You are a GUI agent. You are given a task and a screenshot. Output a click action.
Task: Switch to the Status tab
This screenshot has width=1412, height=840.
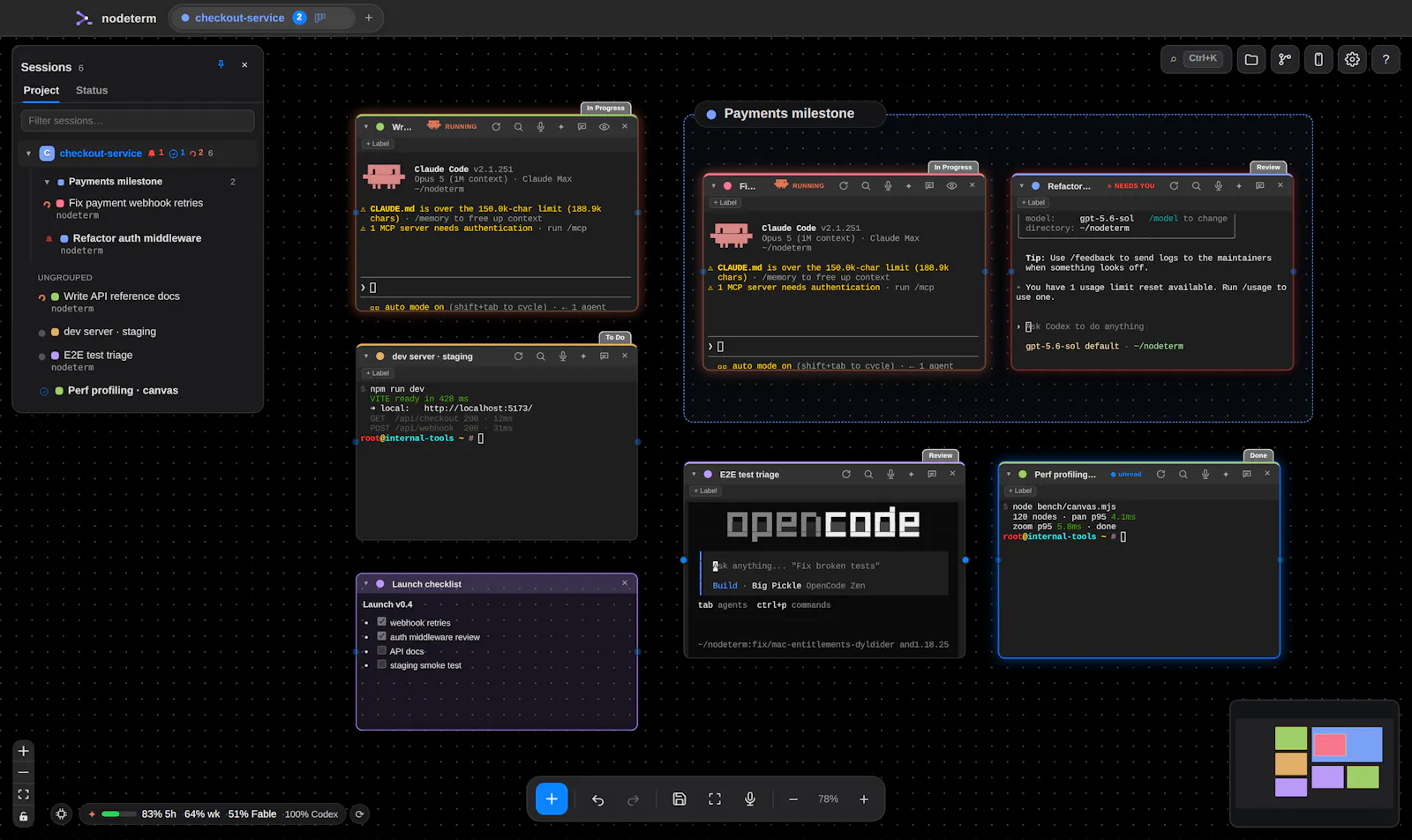[92, 90]
